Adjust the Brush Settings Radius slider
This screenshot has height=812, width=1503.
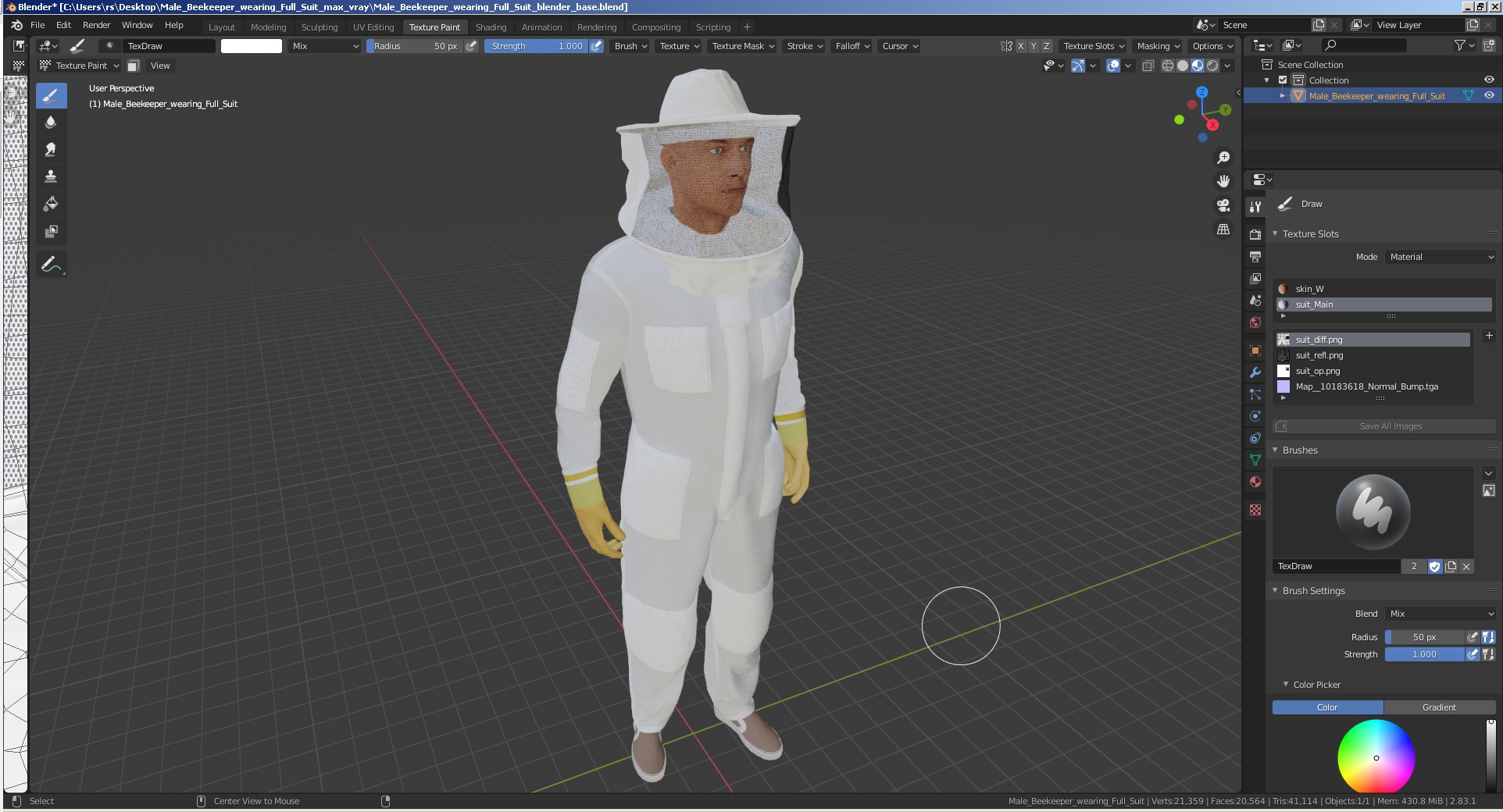pos(1424,637)
